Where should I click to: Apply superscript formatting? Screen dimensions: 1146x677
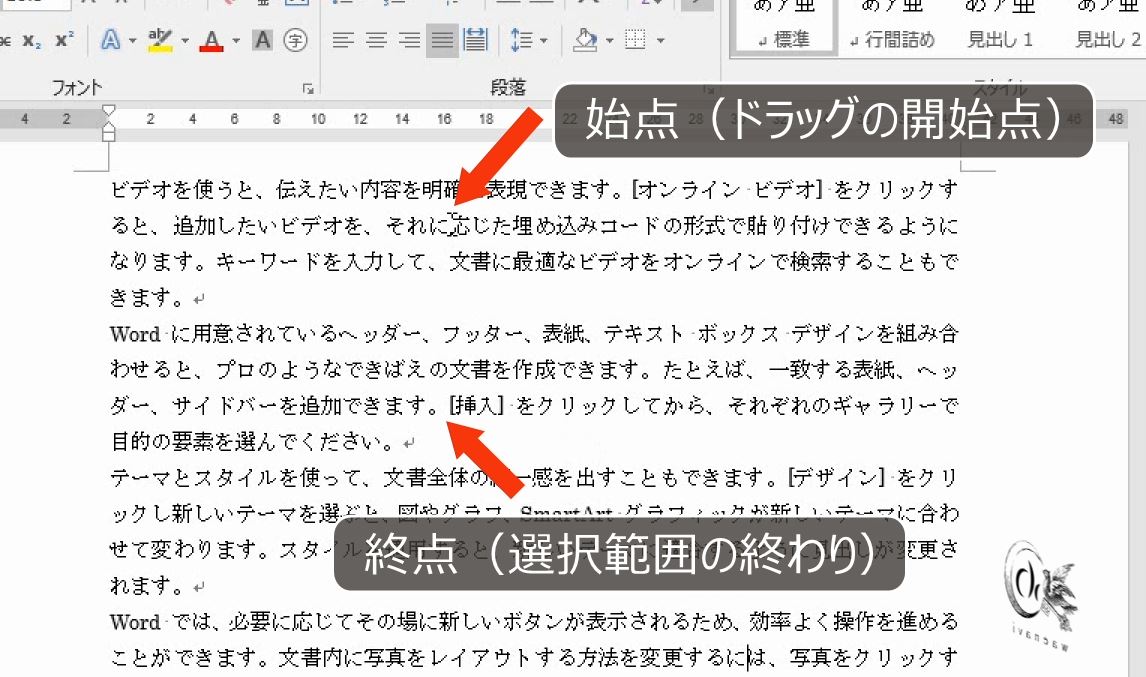pos(64,40)
